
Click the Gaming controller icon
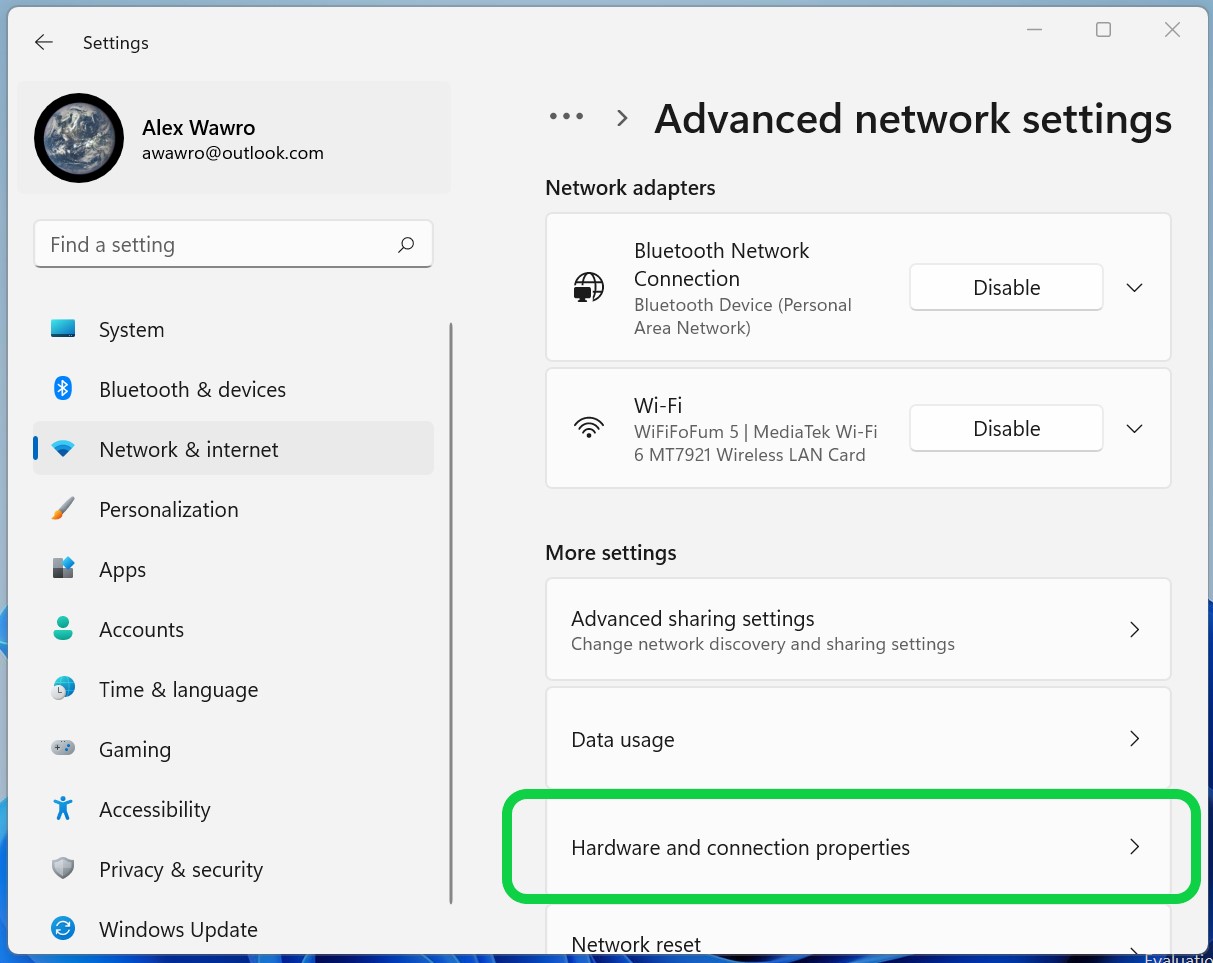coord(63,749)
